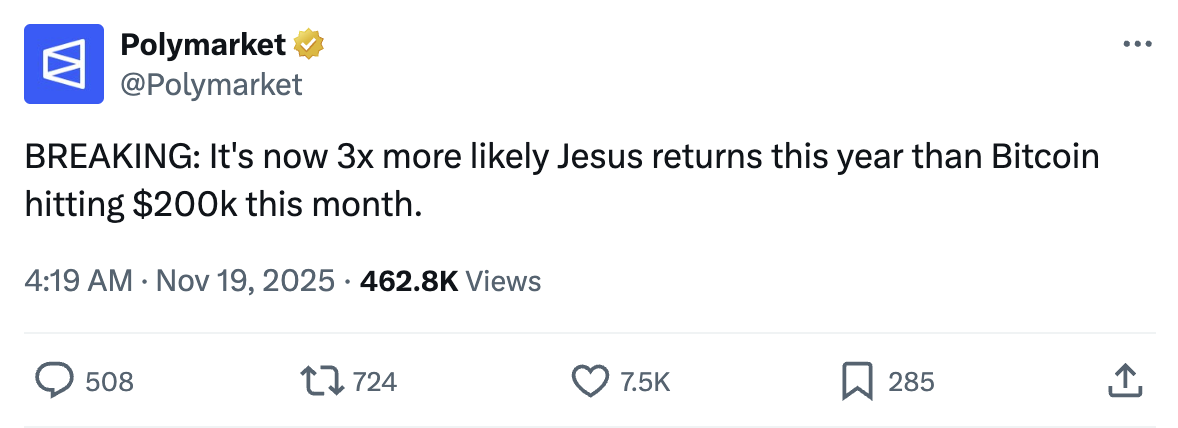The image size is (1178, 428).
Task: Bookmark the post with the bookmark icon
Action: [858, 380]
